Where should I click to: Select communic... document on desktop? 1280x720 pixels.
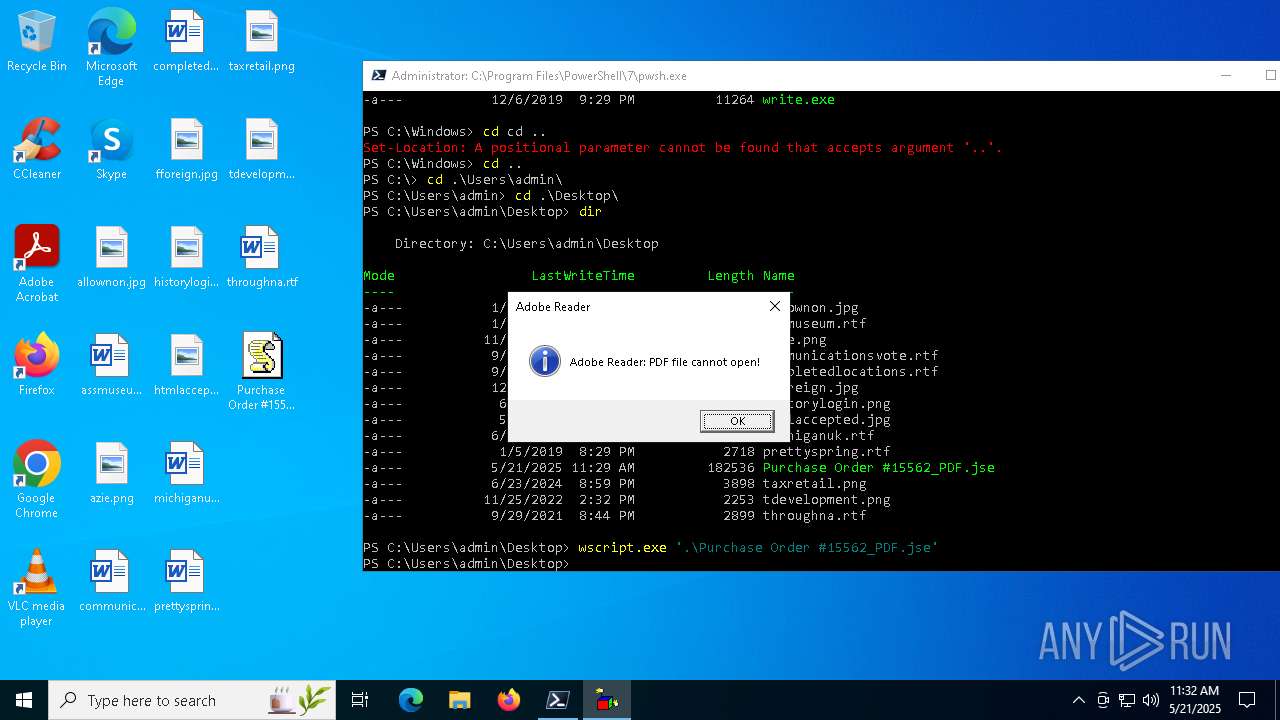(x=111, y=582)
